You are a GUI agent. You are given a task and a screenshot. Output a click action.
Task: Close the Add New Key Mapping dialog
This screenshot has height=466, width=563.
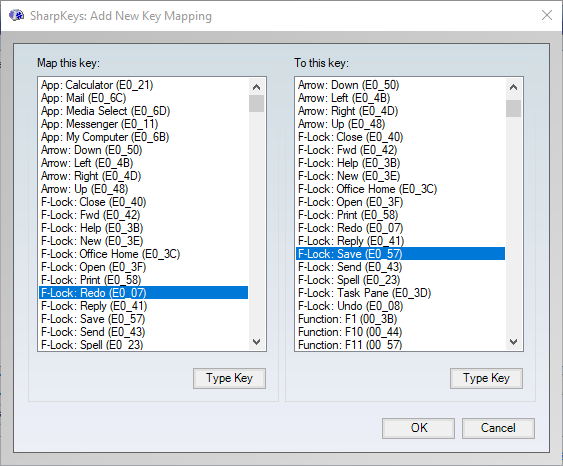tap(547, 15)
